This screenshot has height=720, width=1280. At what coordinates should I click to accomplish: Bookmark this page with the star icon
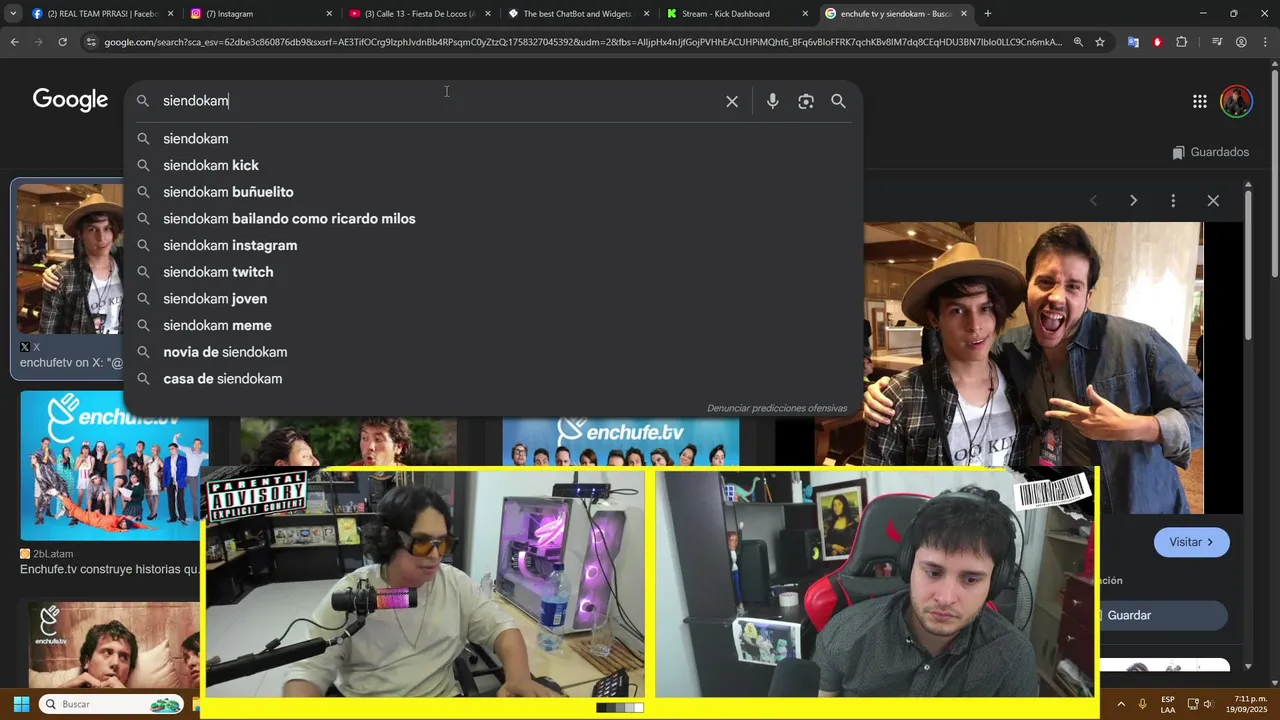pos(1100,42)
